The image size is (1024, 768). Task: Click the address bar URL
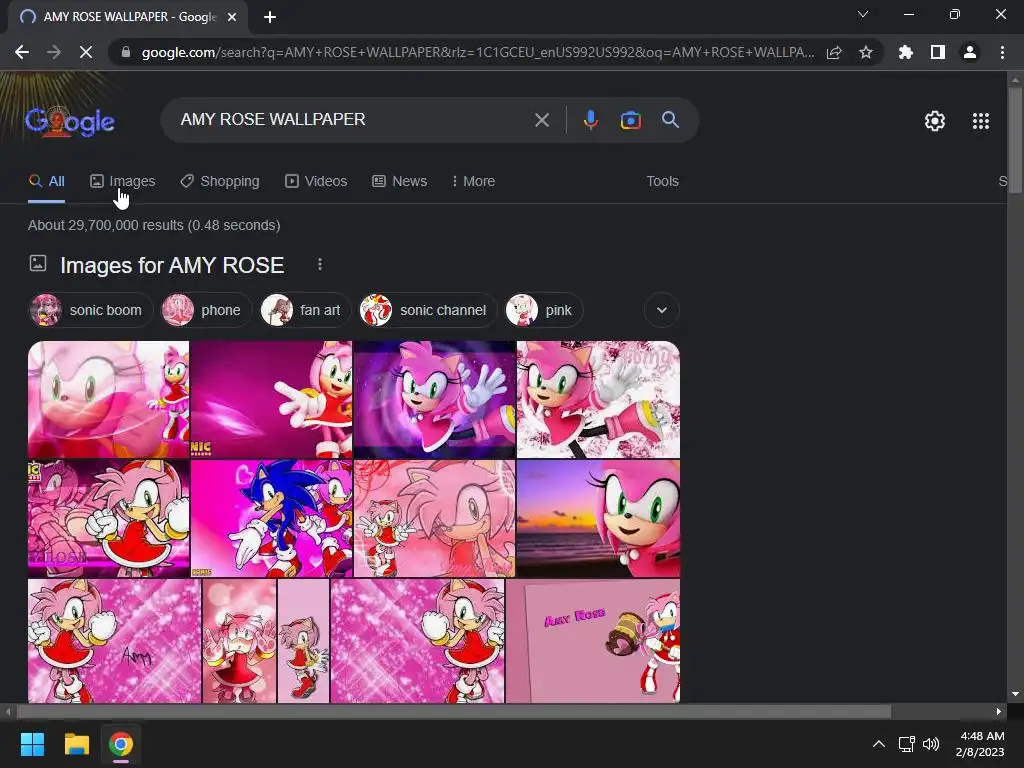(x=477, y=52)
